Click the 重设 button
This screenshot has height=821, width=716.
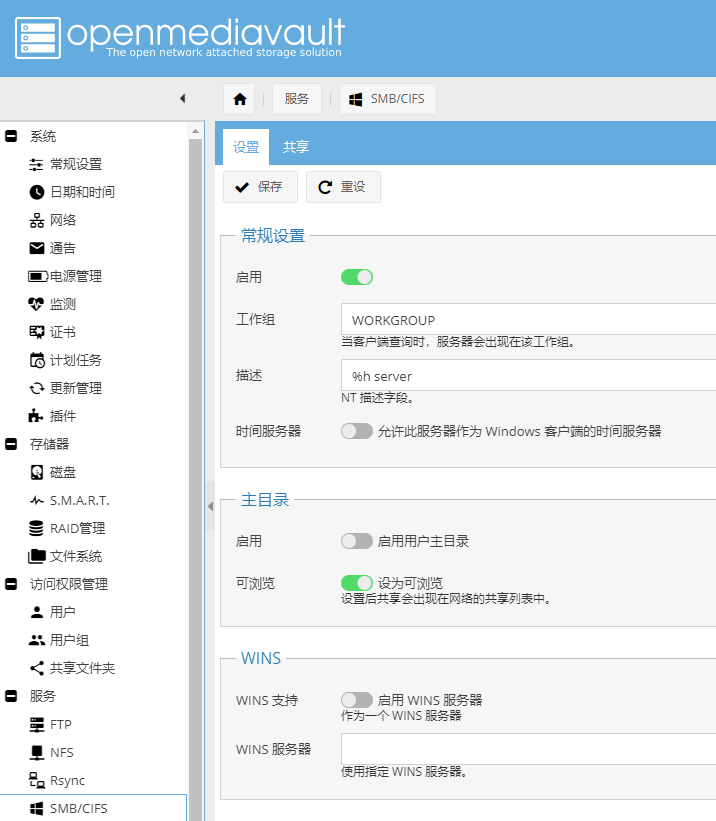343,187
